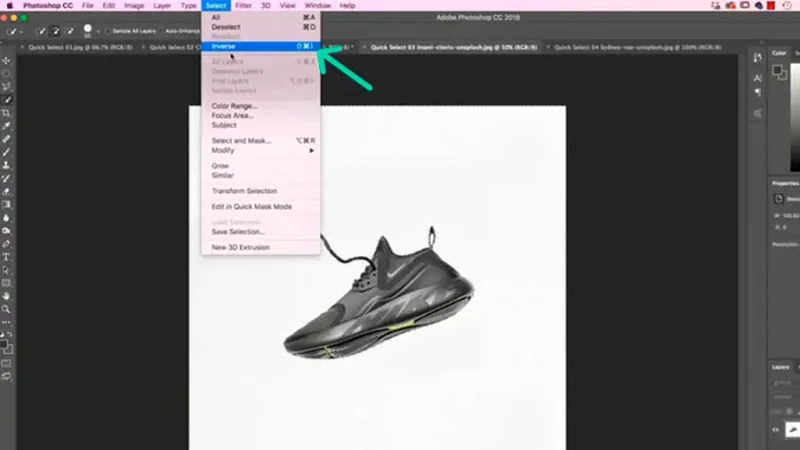Select the Blur tool
The height and width of the screenshot is (450, 800).
tap(6, 218)
